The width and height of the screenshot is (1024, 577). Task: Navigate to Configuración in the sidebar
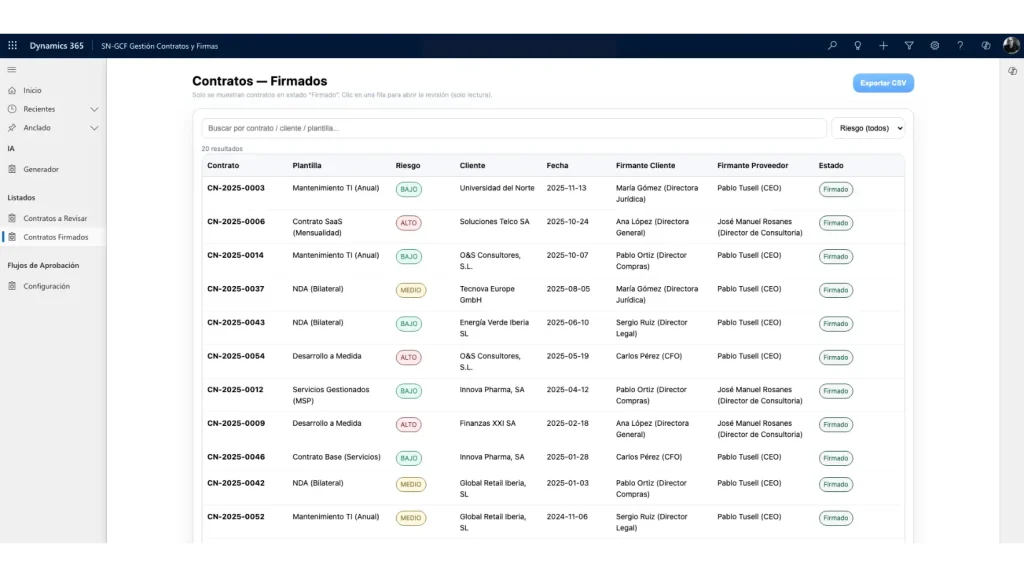(x=46, y=286)
